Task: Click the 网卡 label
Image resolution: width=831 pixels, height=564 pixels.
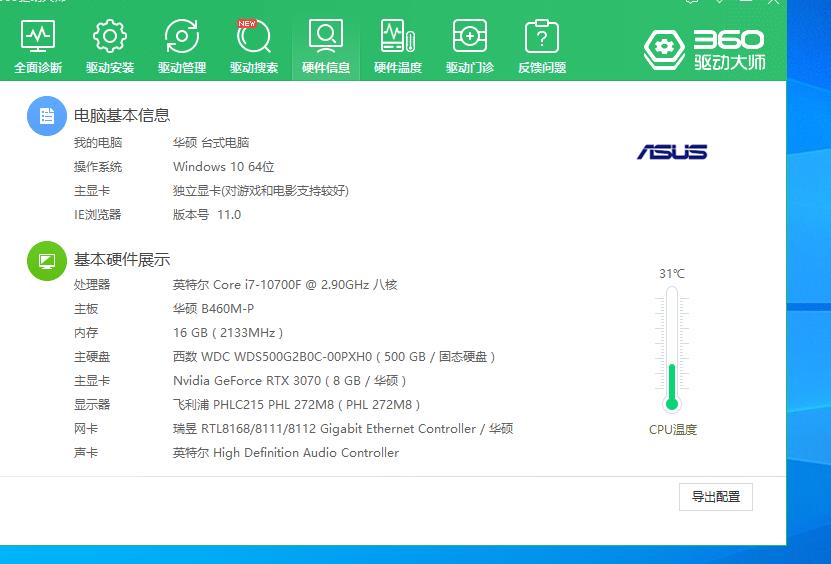Action: tap(86, 428)
